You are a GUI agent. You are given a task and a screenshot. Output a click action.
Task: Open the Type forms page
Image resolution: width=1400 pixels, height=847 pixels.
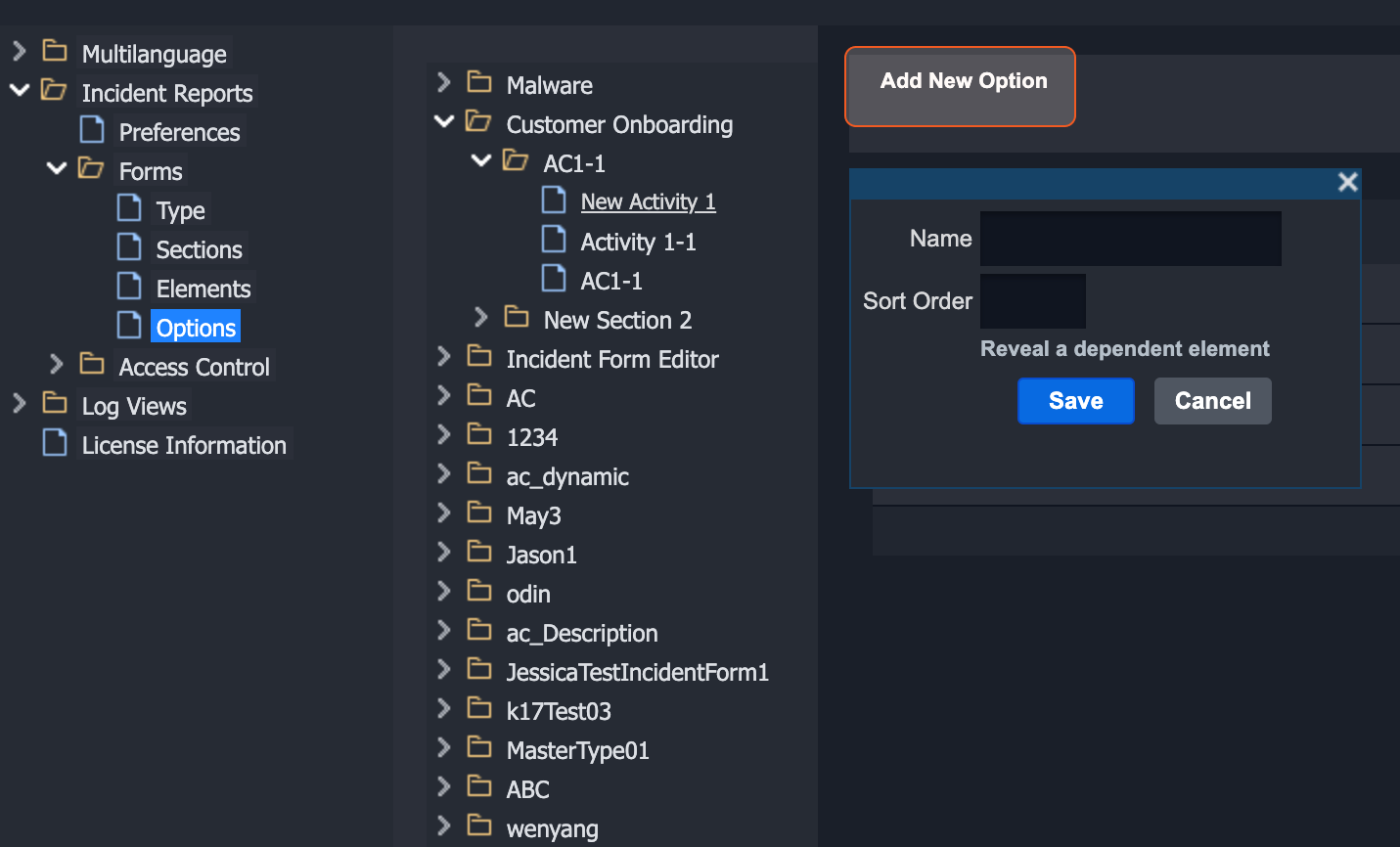(180, 210)
